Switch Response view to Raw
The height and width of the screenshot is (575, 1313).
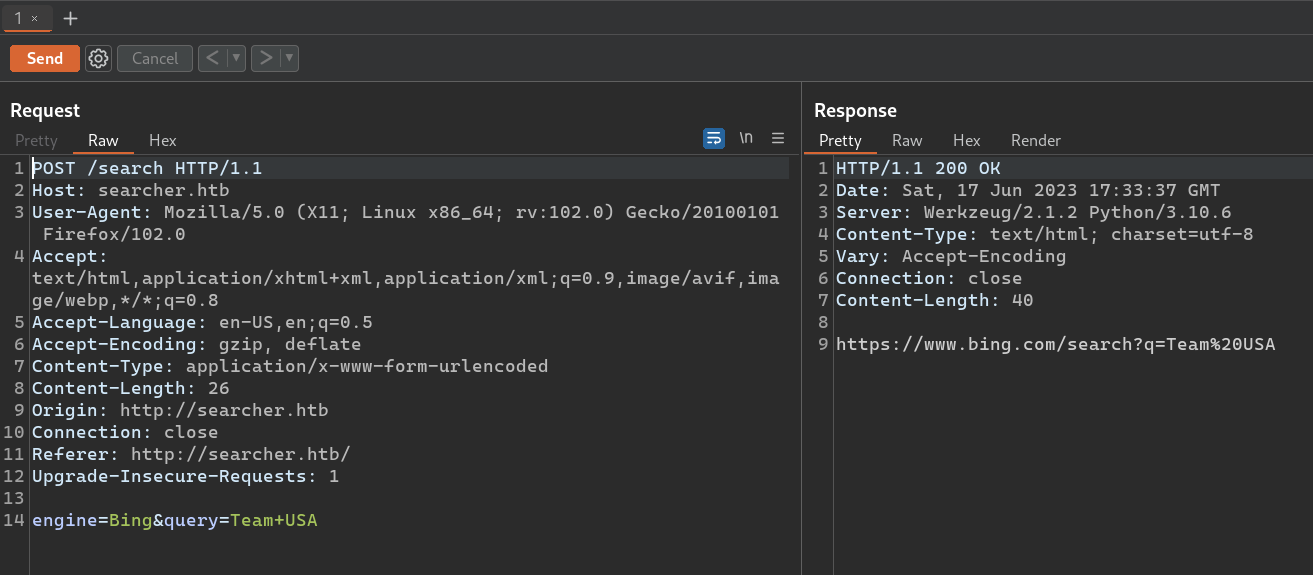[907, 140]
